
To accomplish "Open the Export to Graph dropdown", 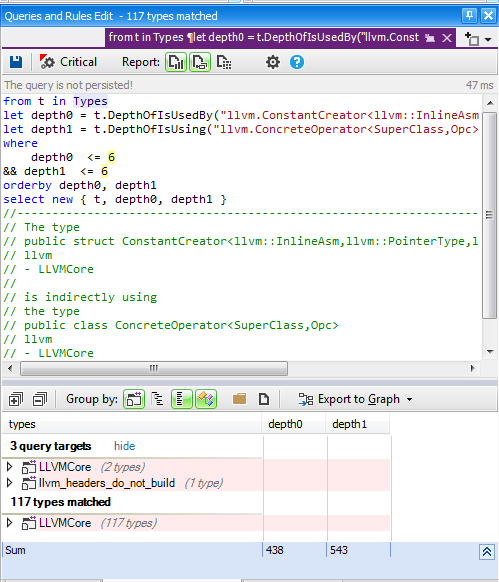I will pyautogui.click(x=355, y=399).
